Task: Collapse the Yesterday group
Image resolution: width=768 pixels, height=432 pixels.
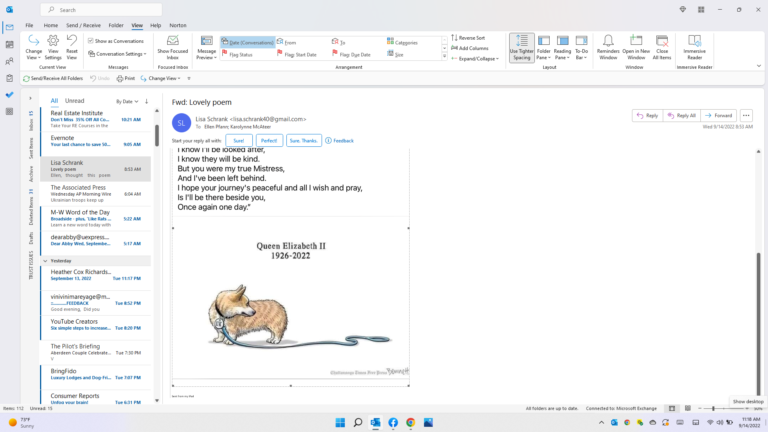Action: pyautogui.click(x=46, y=261)
